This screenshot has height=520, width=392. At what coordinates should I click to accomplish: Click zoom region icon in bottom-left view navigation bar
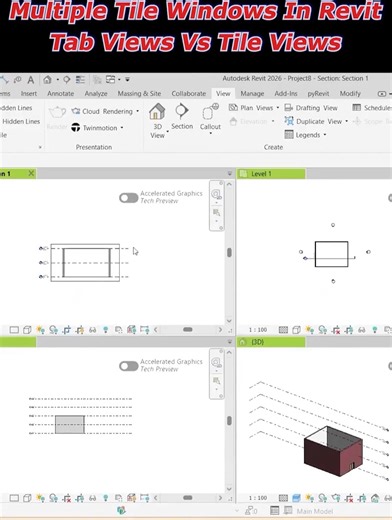pos(216,380)
